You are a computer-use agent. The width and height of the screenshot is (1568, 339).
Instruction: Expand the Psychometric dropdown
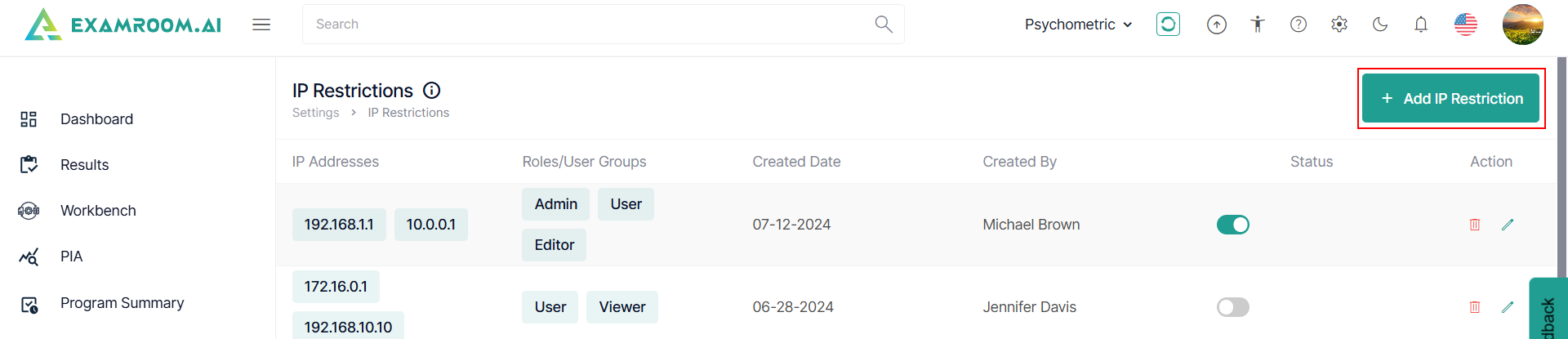click(x=1078, y=25)
